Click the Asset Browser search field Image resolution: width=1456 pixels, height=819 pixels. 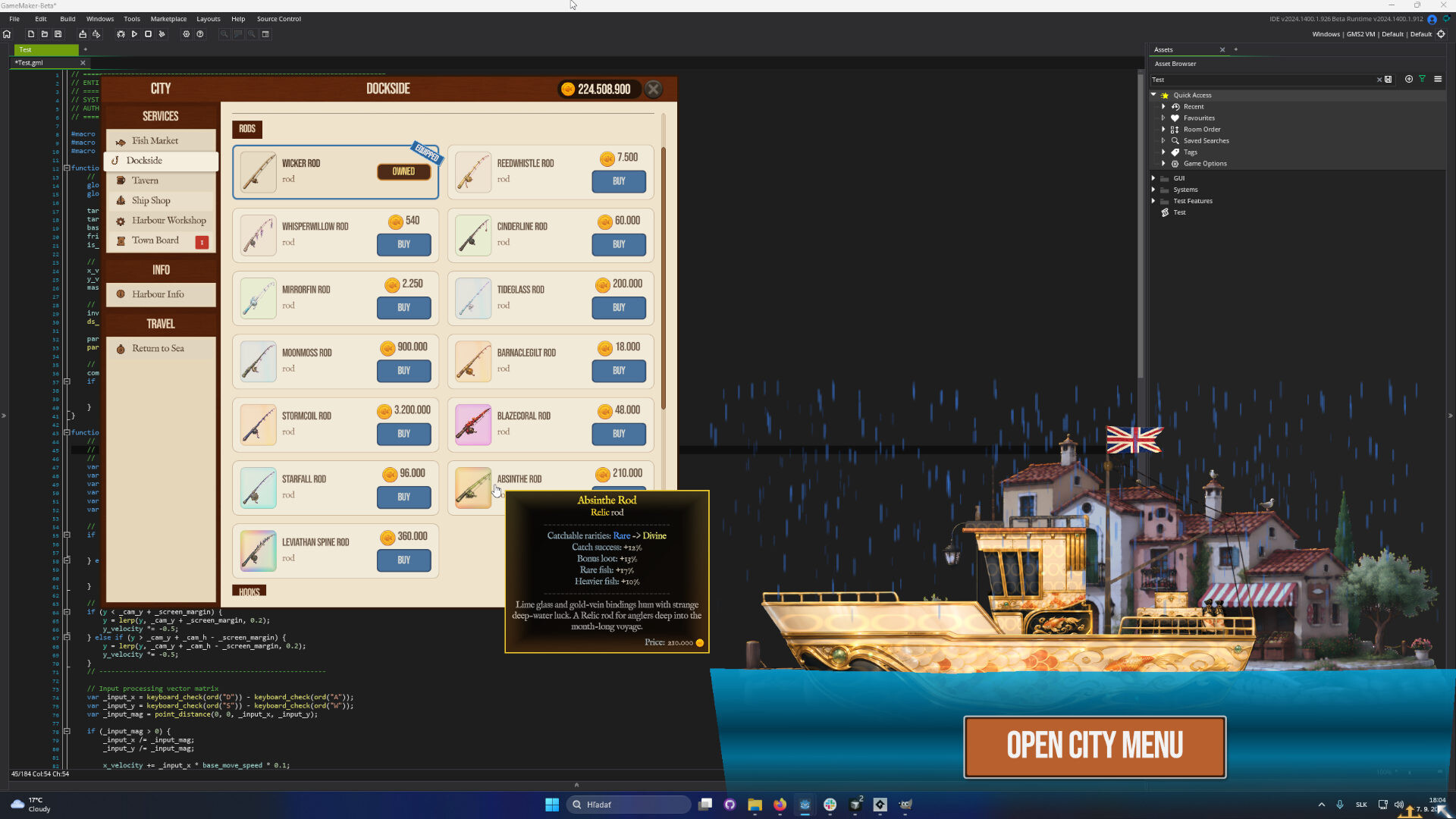point(1263,80)
